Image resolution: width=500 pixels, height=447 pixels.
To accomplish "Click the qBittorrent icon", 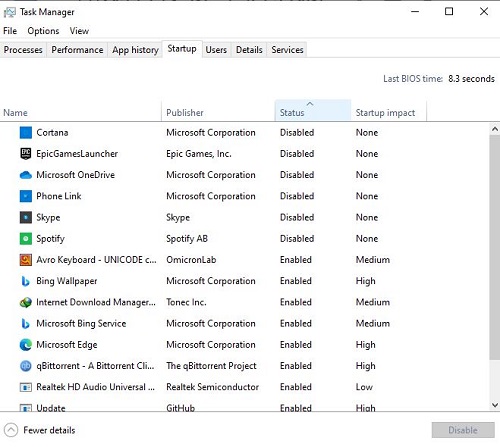I will click(26, 366).
